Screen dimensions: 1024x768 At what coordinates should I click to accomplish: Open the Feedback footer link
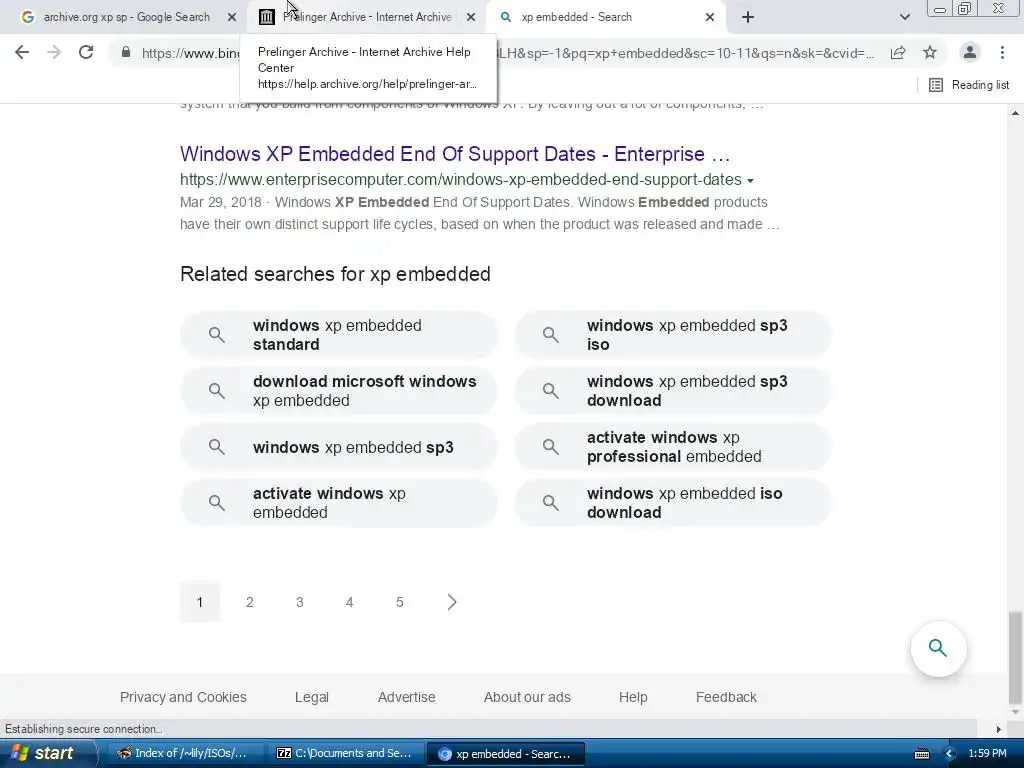pos(726,697)
